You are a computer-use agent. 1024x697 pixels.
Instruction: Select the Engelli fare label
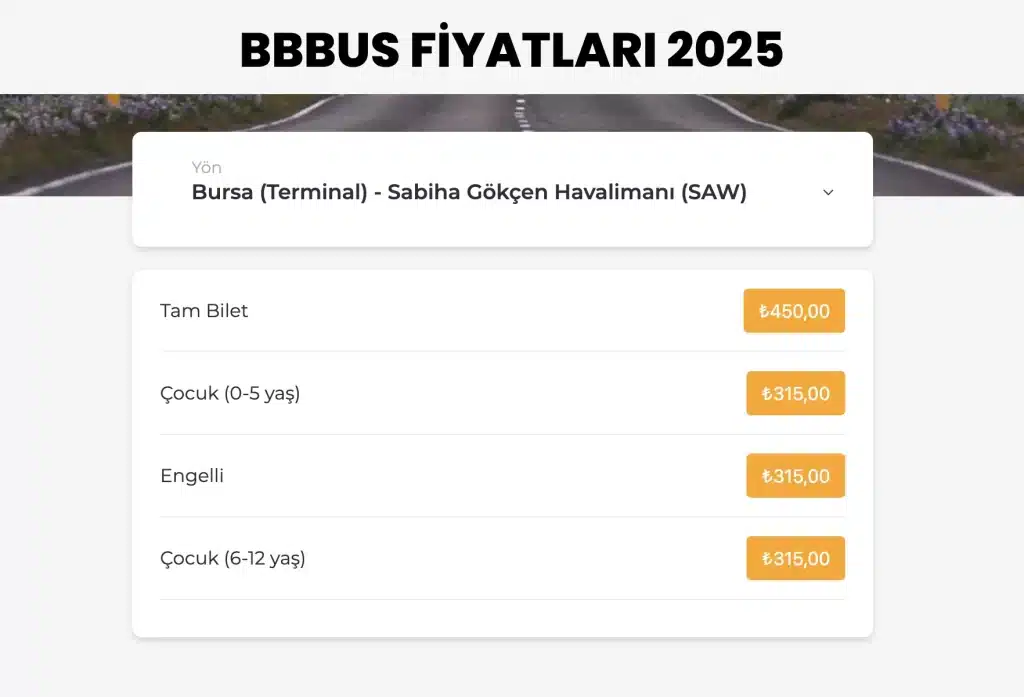click(x=192, y=476)
